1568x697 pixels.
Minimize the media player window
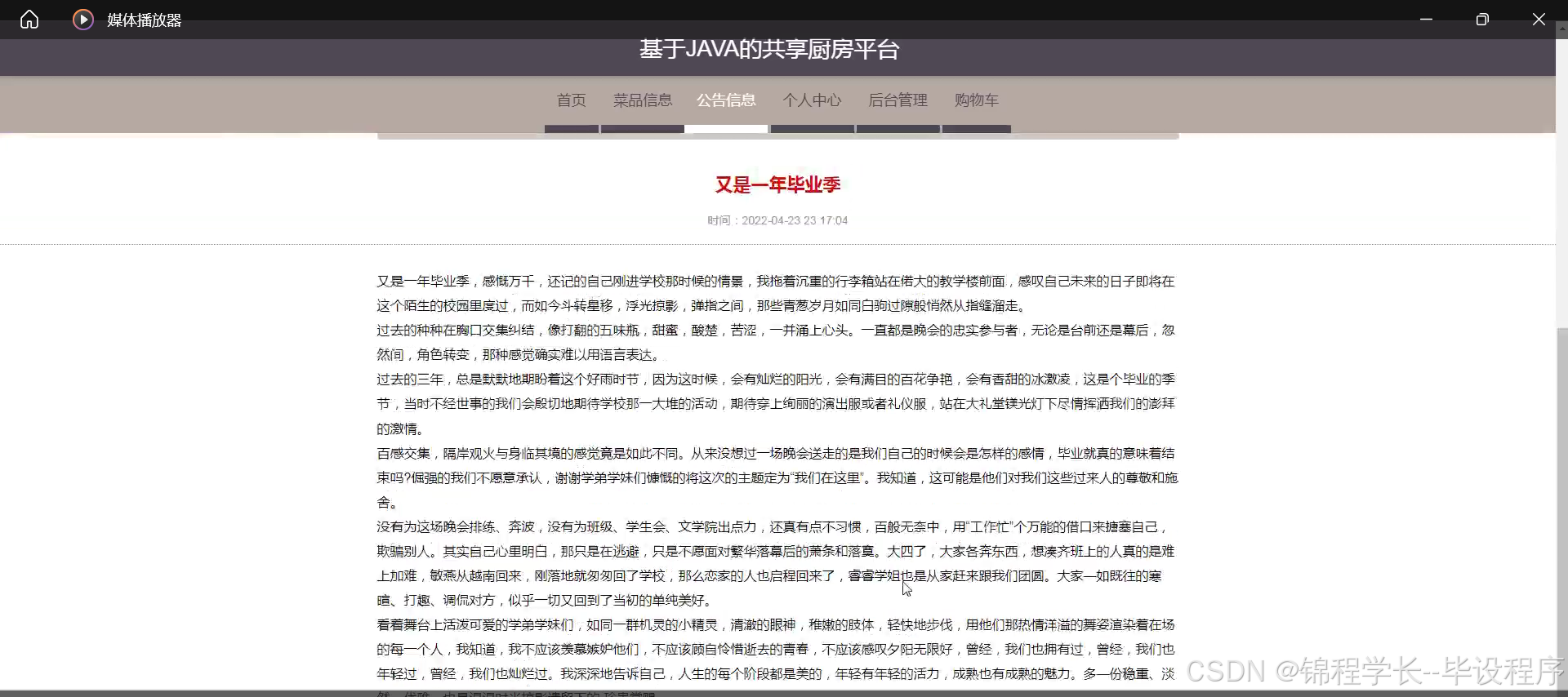[1426, 20]
